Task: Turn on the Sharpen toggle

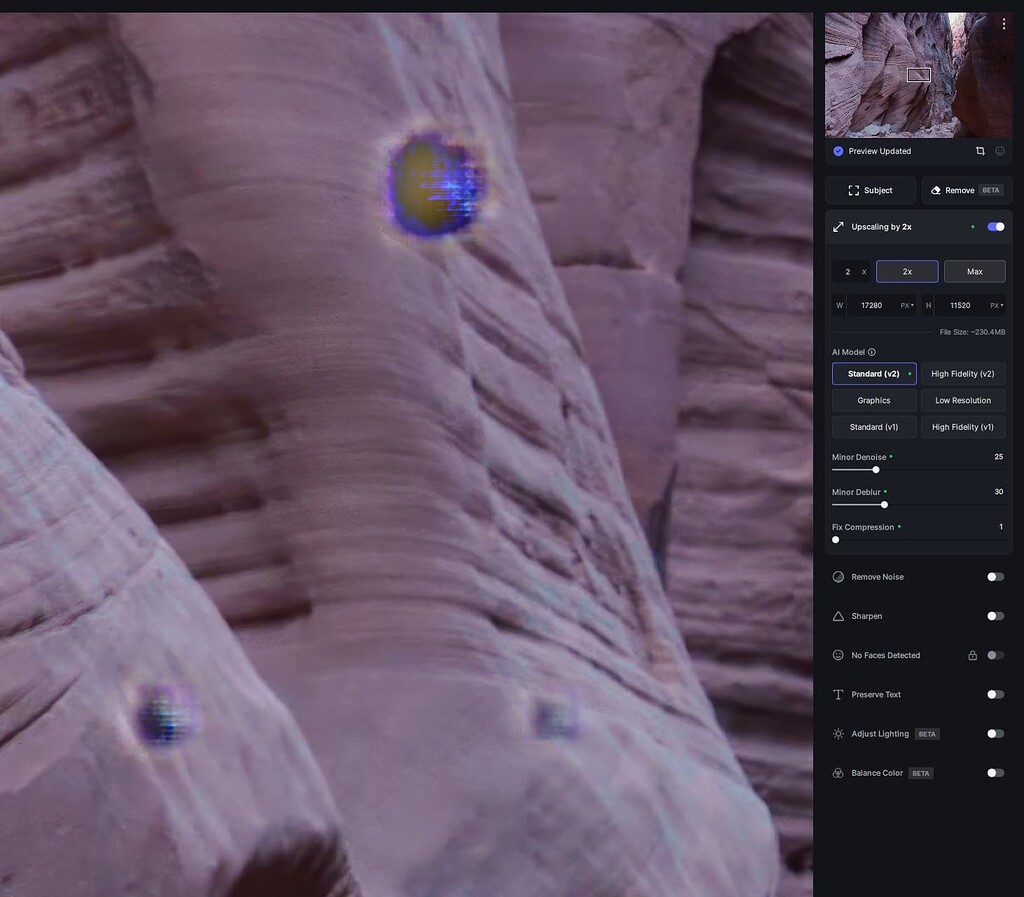Action: (x=996, y=616)
